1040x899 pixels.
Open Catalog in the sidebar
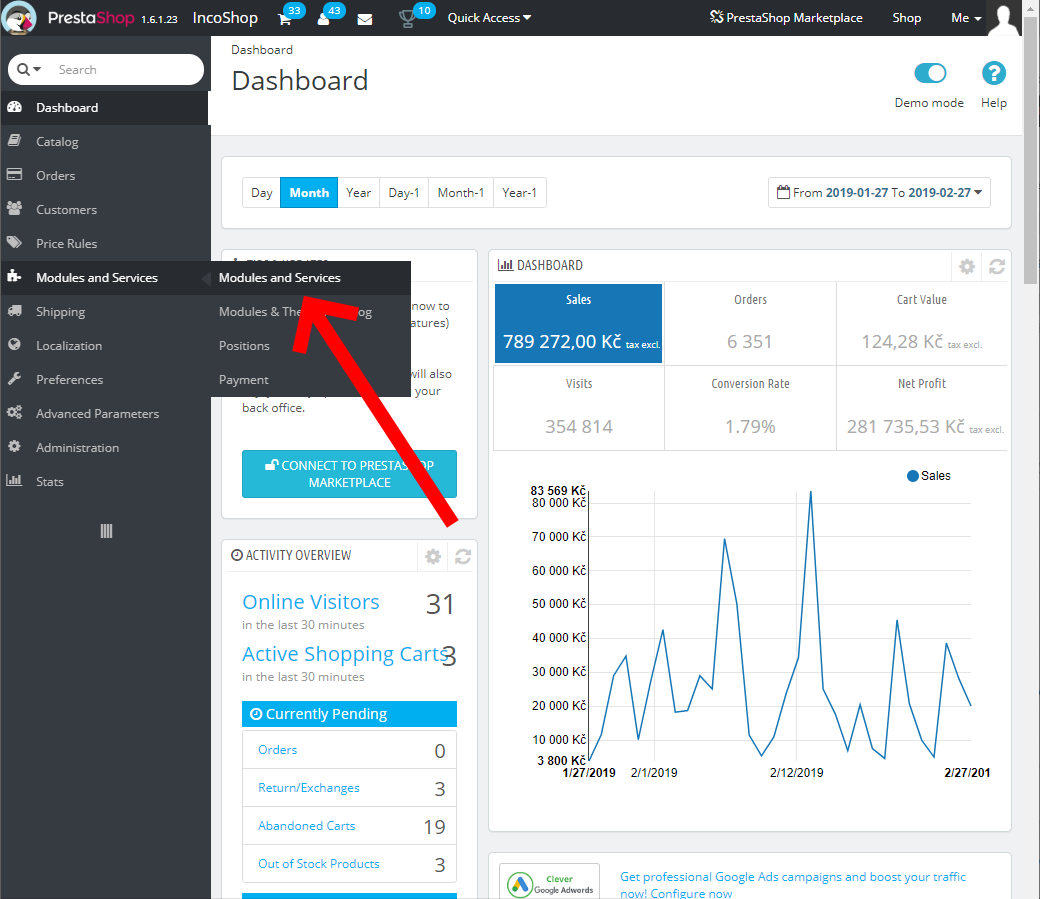pyautogui.click(x=105, y=141)
